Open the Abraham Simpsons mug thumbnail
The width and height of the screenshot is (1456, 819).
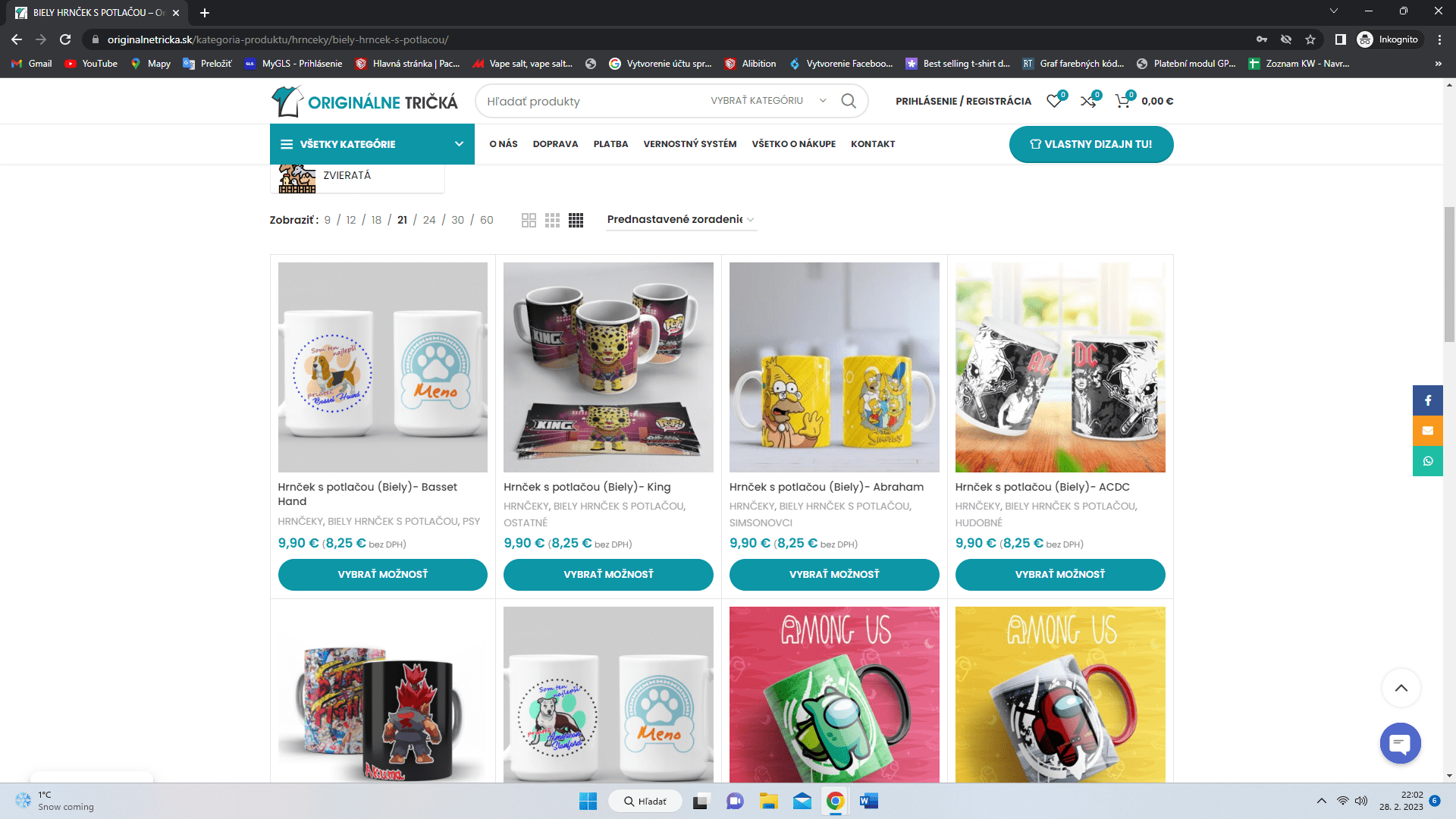tap(834, 367)
